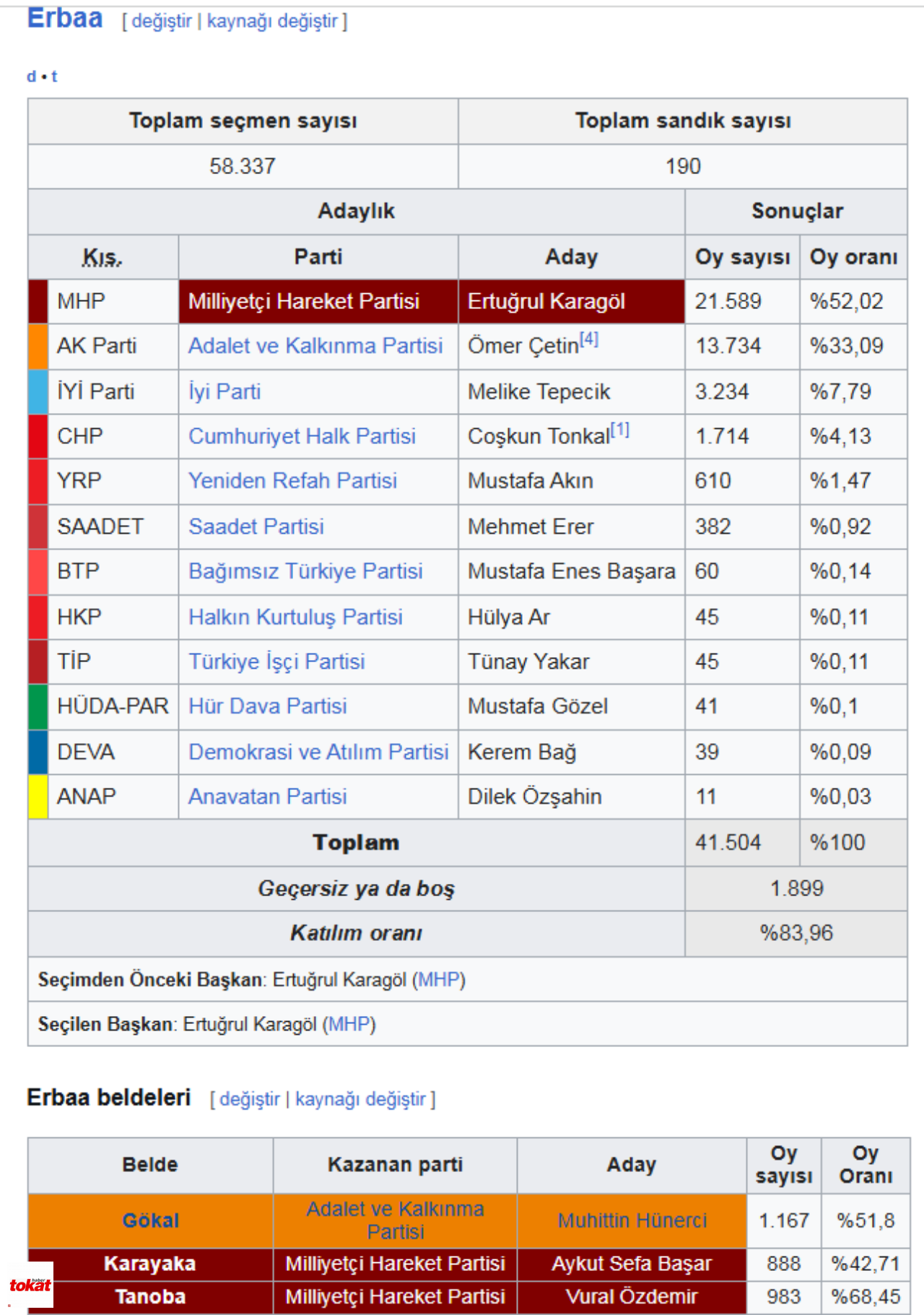The height and width of the screenshot is (1315, 924).
Task: Click the %52,02 vote share cell
Action: [853, 301]
